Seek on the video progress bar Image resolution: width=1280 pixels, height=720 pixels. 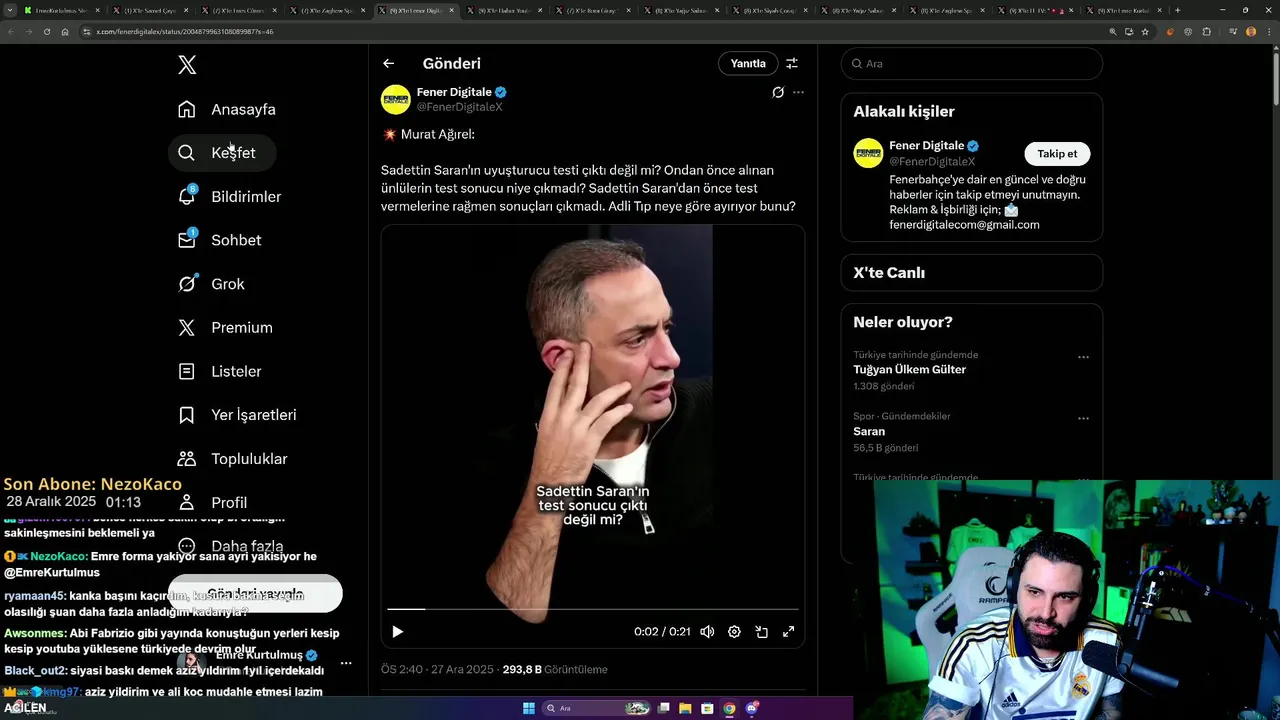coord(593,608)
